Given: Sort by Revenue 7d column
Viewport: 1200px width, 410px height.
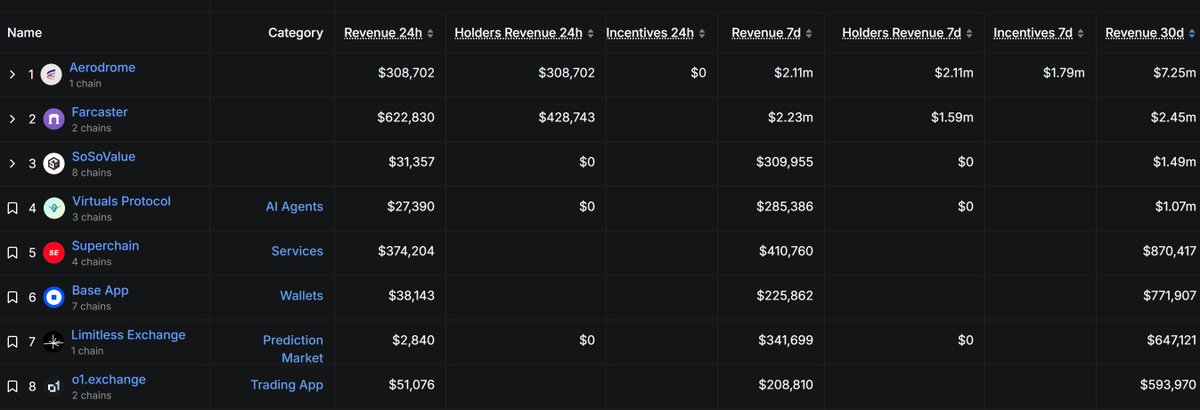Looking at the screenshot, I should click(772, 33).
